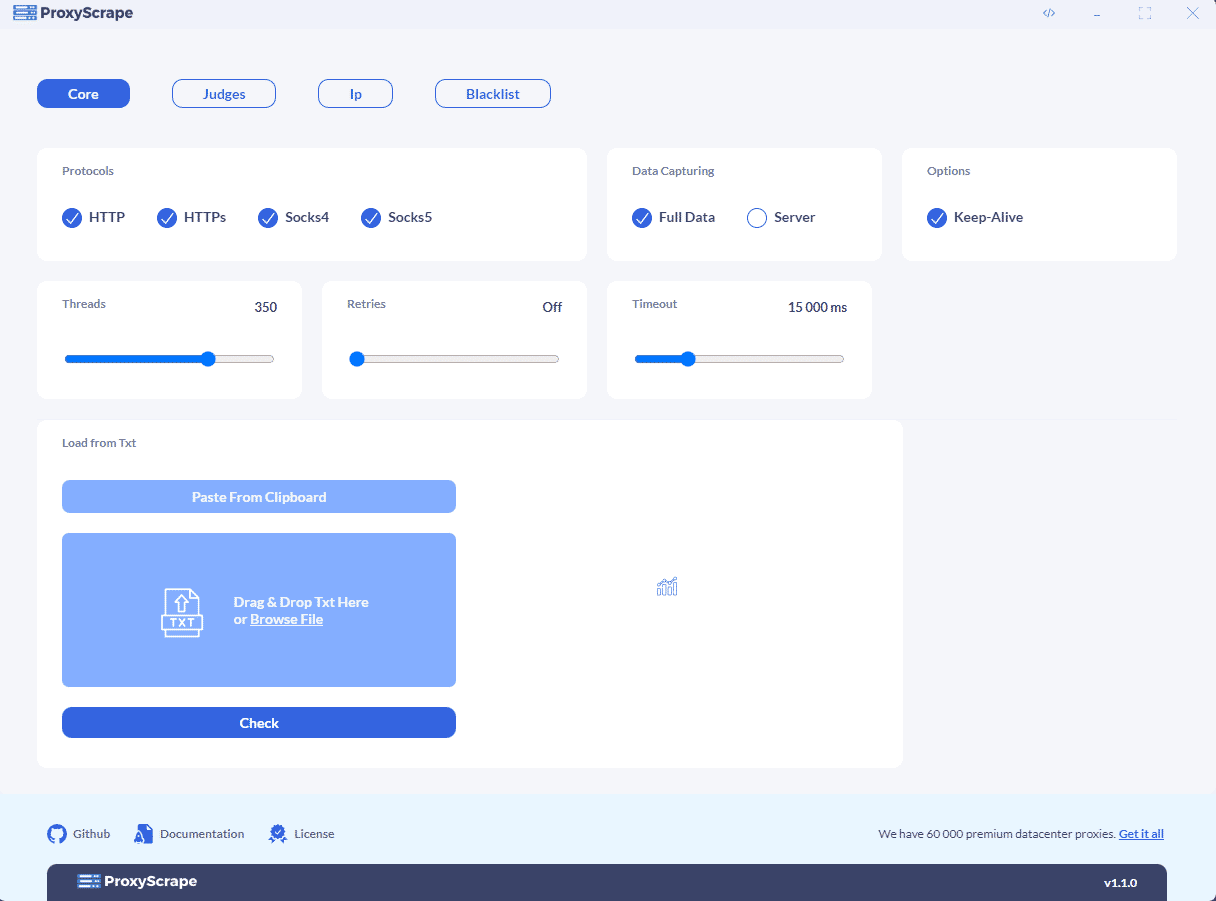This screenshot has height=901, width=1216.
Task: Click the Protocols heading
Action: pos(88,171)
